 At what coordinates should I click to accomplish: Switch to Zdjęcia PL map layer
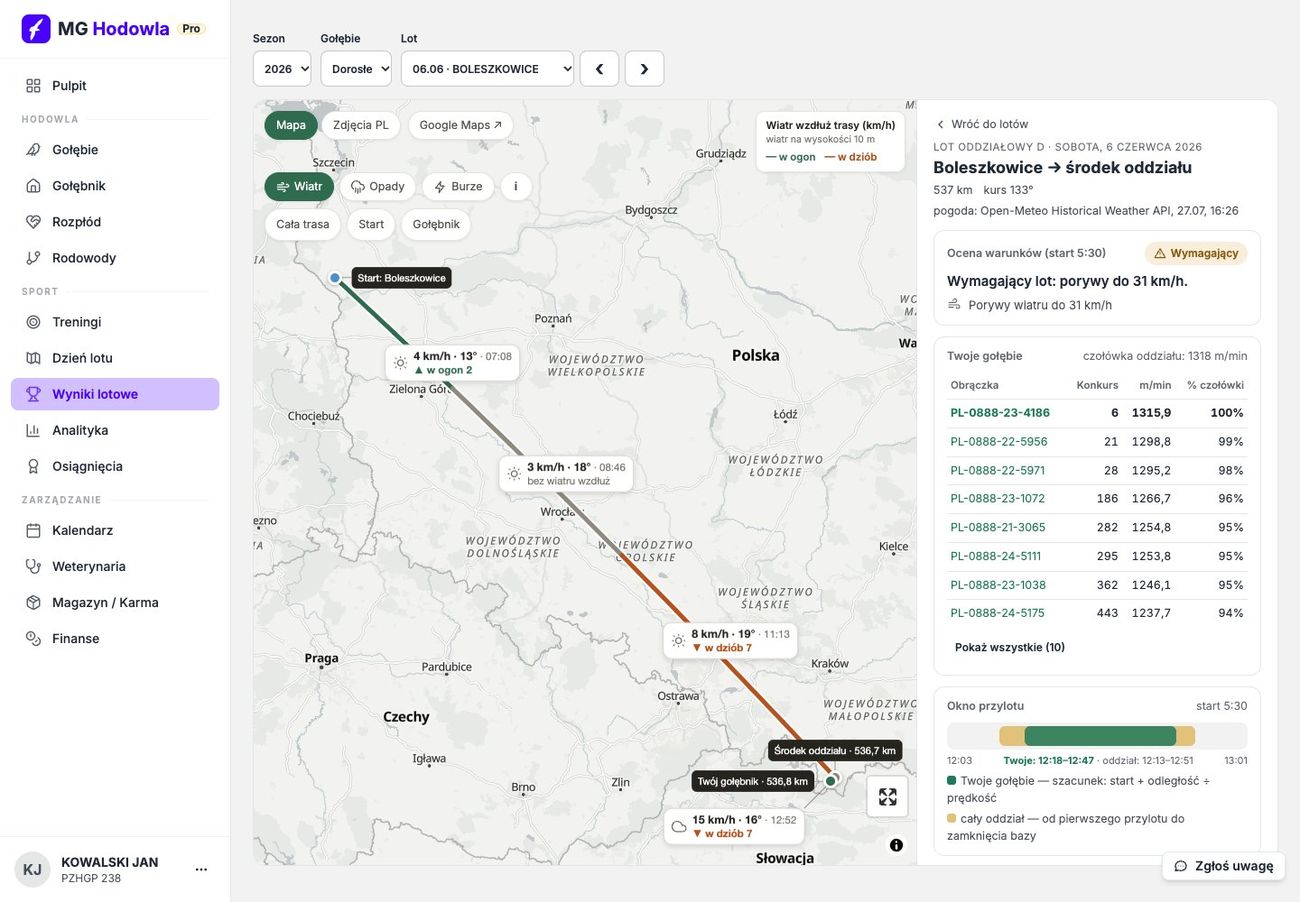pos(361,125)
